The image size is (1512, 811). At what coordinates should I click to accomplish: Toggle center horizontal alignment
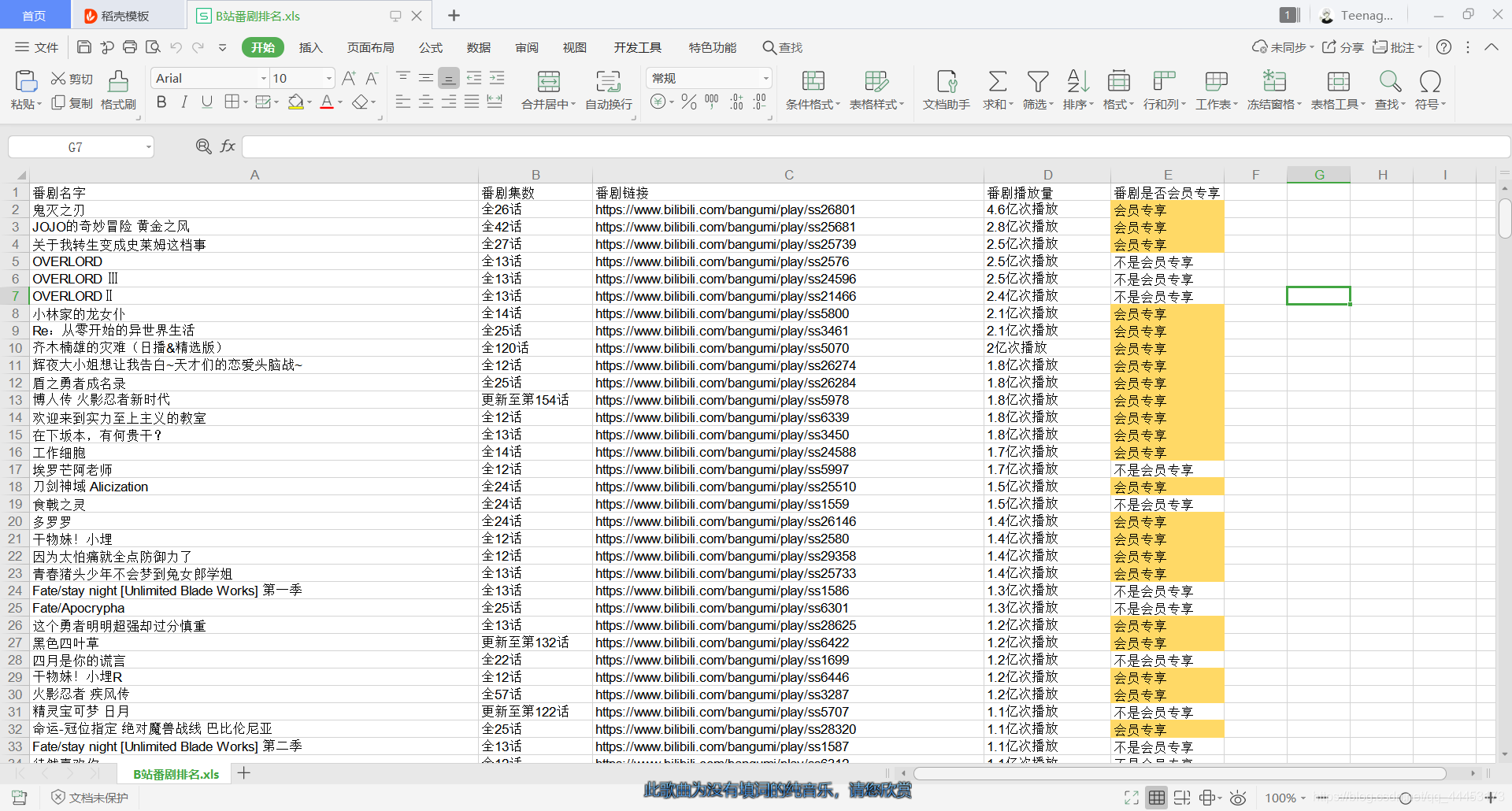426,102
